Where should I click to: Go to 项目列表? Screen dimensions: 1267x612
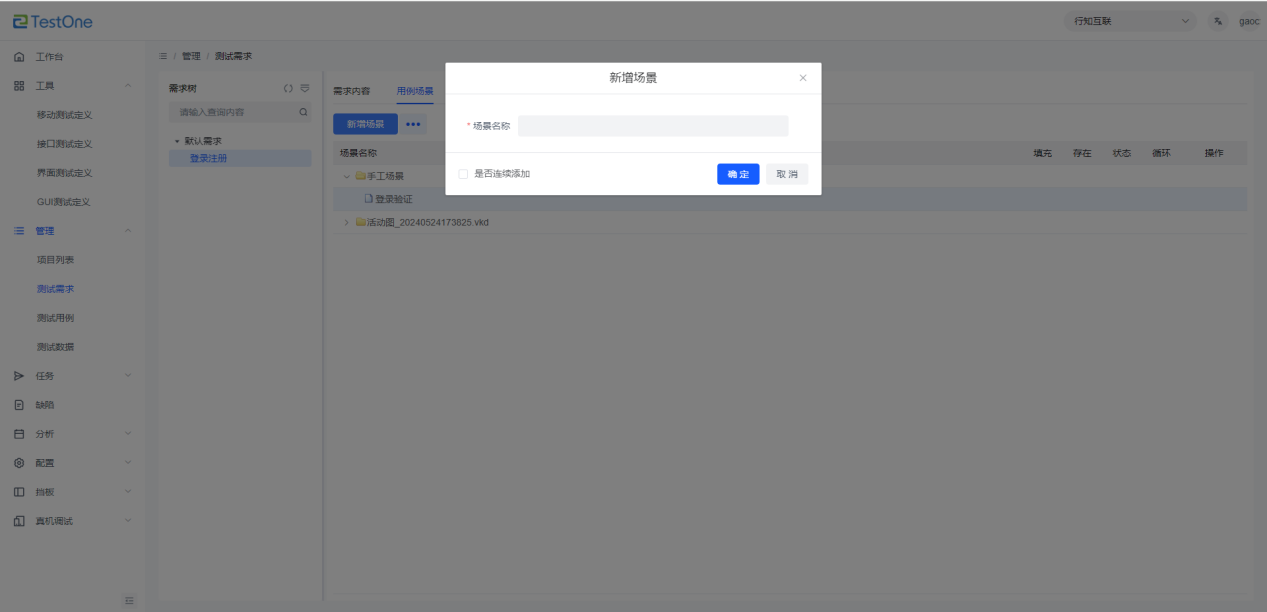tap(55, 260)
